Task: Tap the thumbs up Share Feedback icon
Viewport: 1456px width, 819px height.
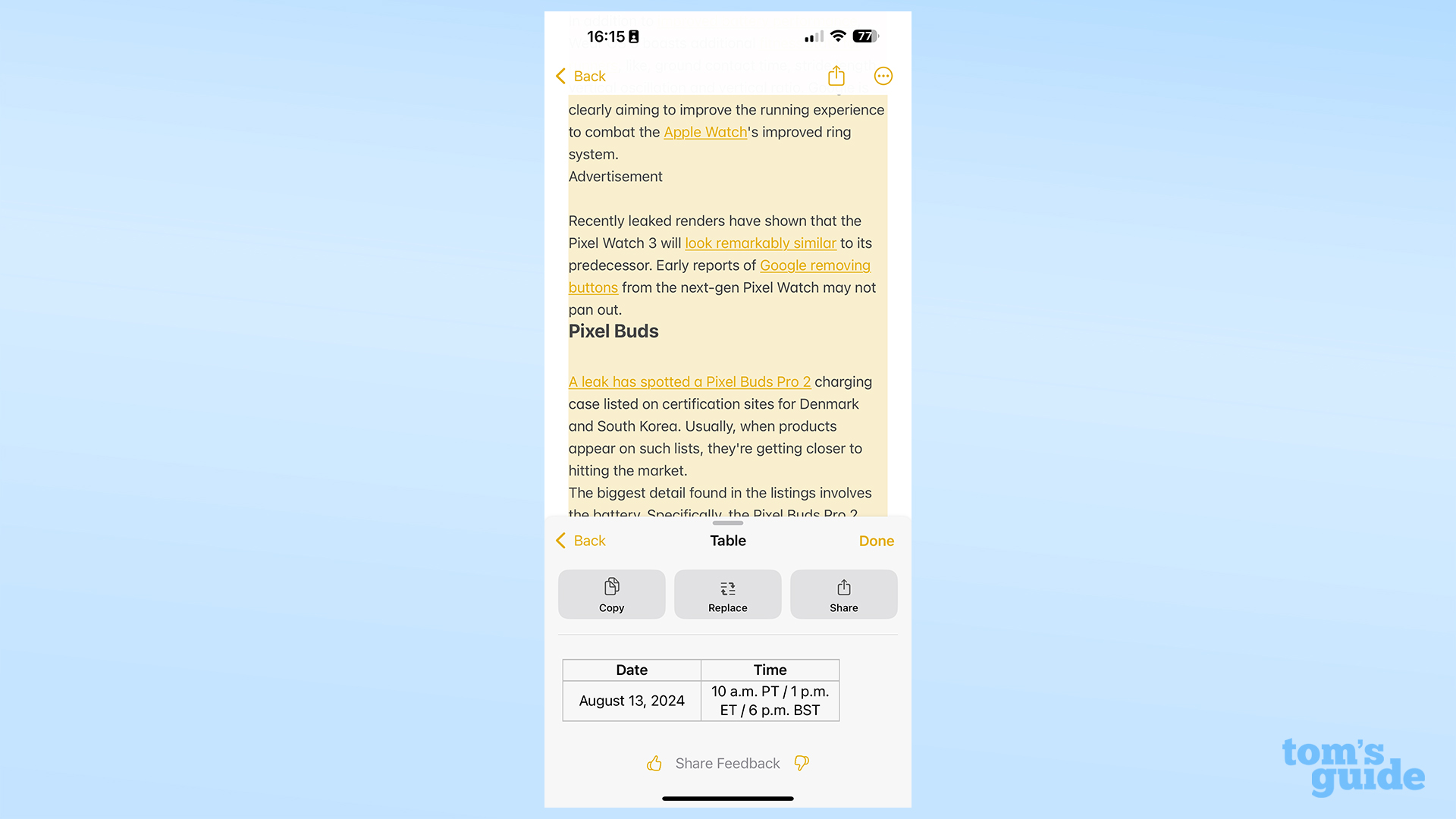Action: coord(655,763)
